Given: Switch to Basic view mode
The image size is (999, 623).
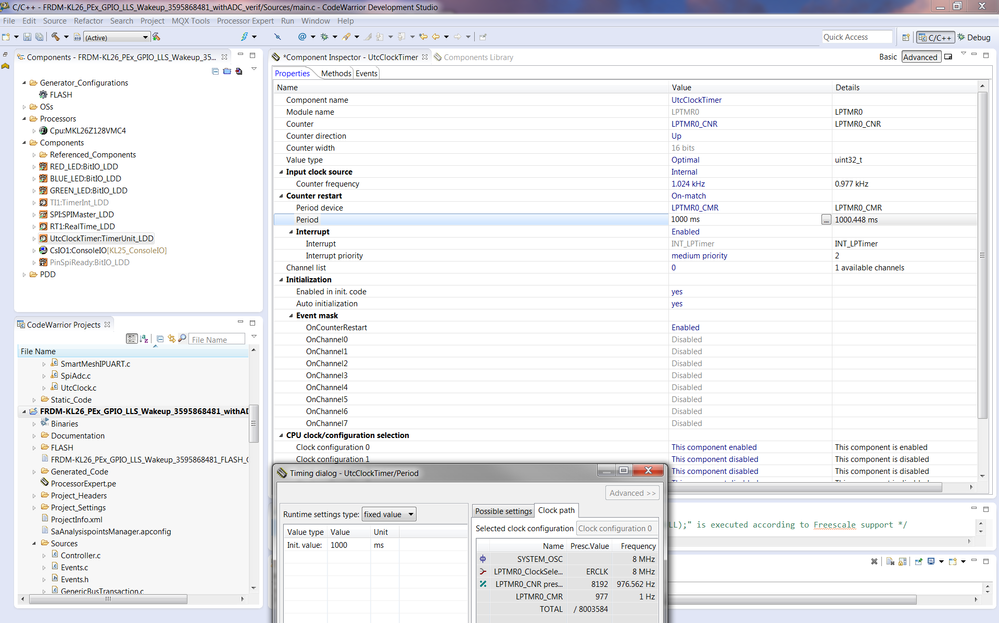Looking at the screenshot, I should 888,56.
